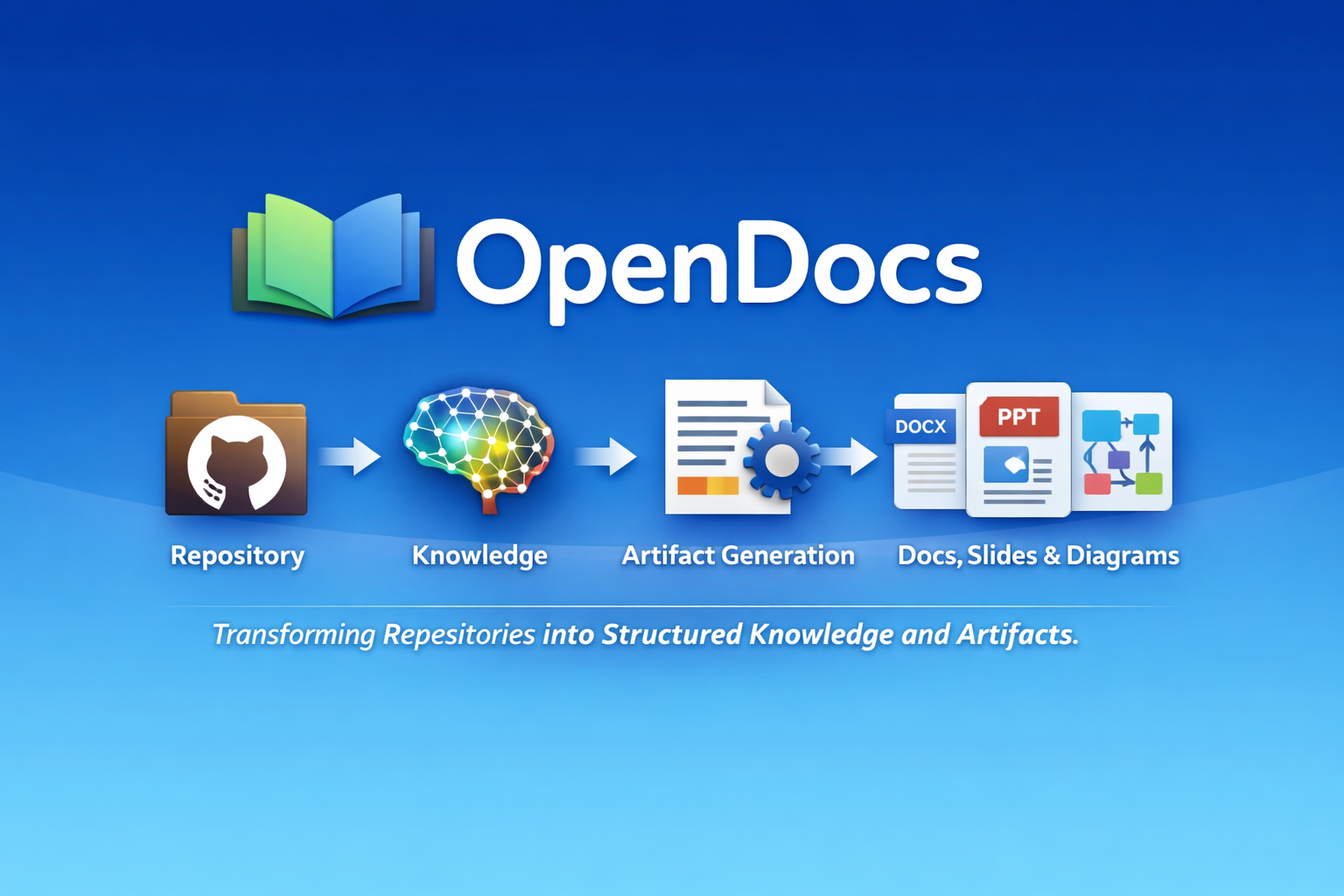Select the Repository label
The image size is (1344, 896).
click(x=237, y=554)
